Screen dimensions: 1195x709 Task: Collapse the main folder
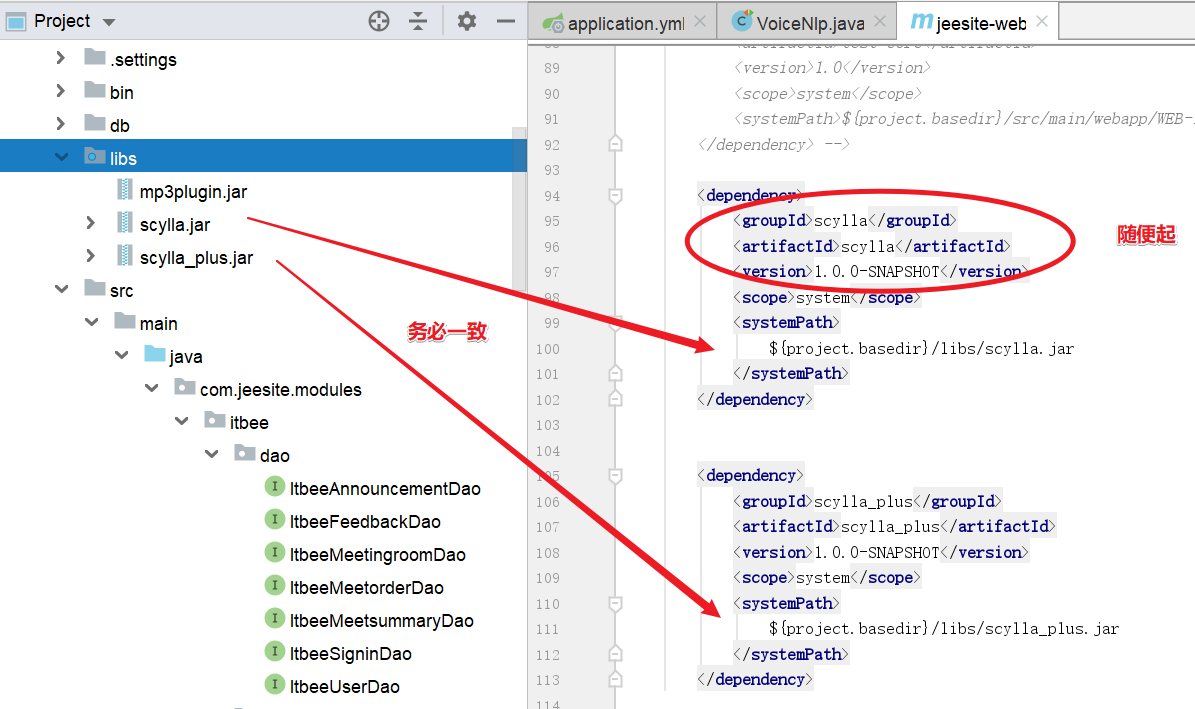91,322
